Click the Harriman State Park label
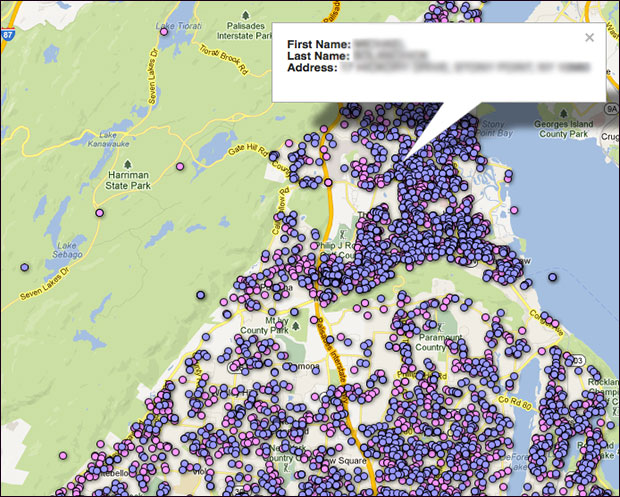 click(x=129, y=180)
